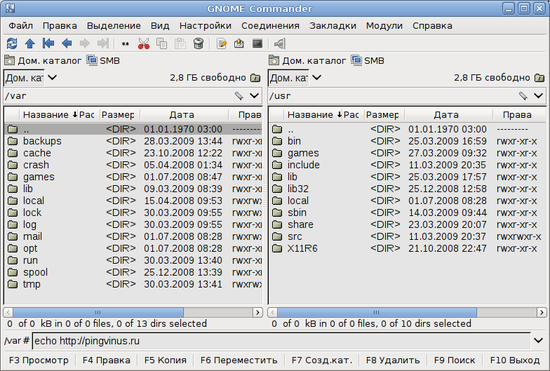Select lib32 folder in right pane
This screenshot has height=371, width=550.
408,189
